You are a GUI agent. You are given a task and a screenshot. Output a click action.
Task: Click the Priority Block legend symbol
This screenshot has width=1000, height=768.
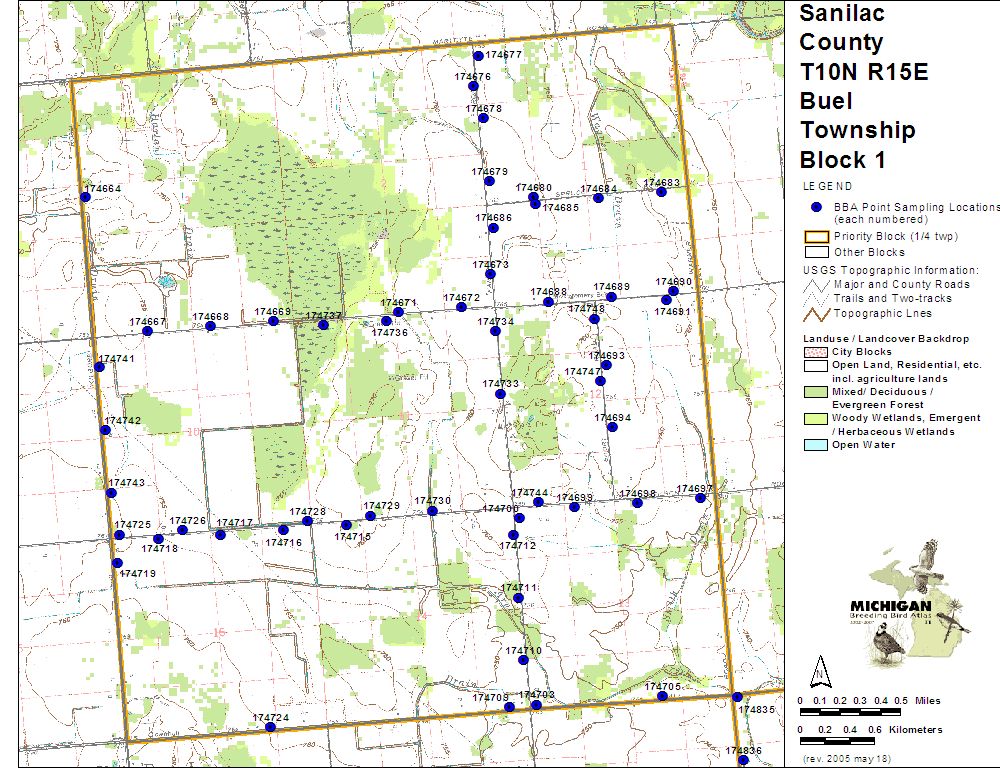click(x=816, y=237)
